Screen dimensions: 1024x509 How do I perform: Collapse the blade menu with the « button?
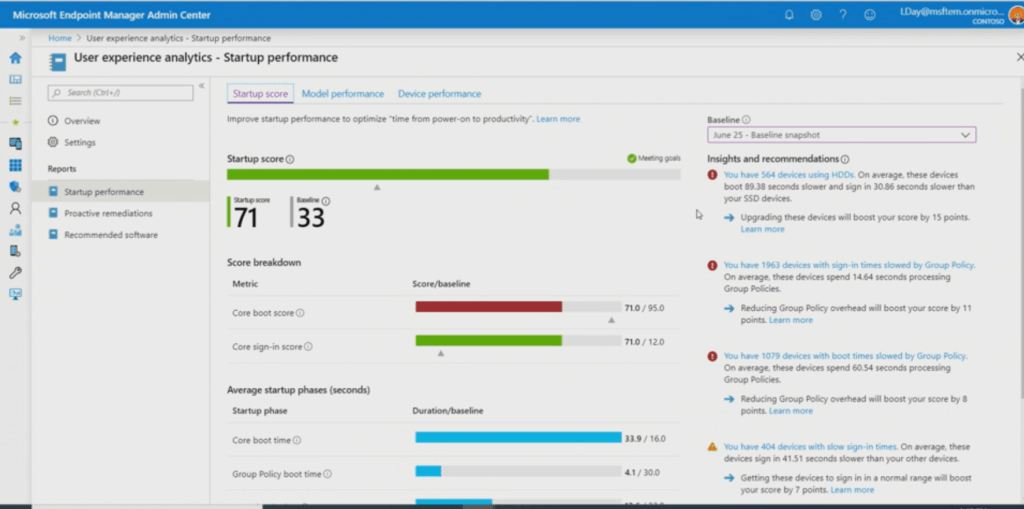click(x=201, y=86)
